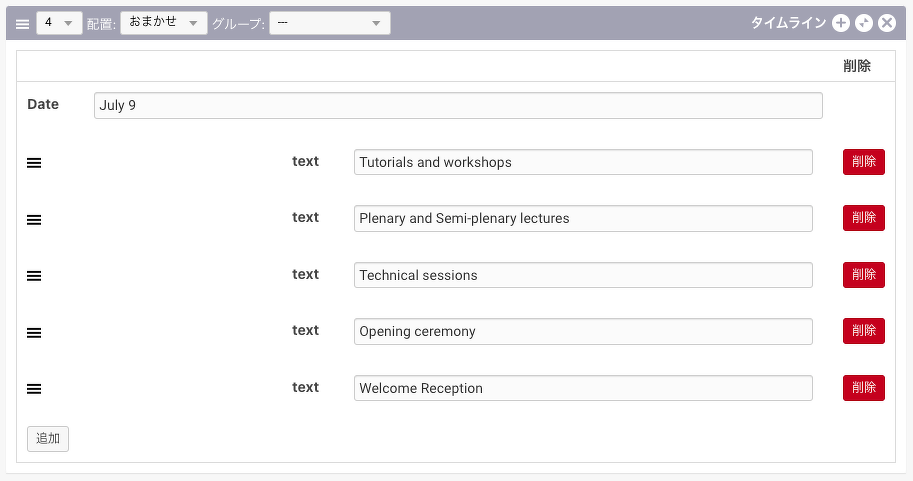Click the Date field containing July 9
Image resolution: width=913 pixels, height=481 pixels.
(458, 106)
